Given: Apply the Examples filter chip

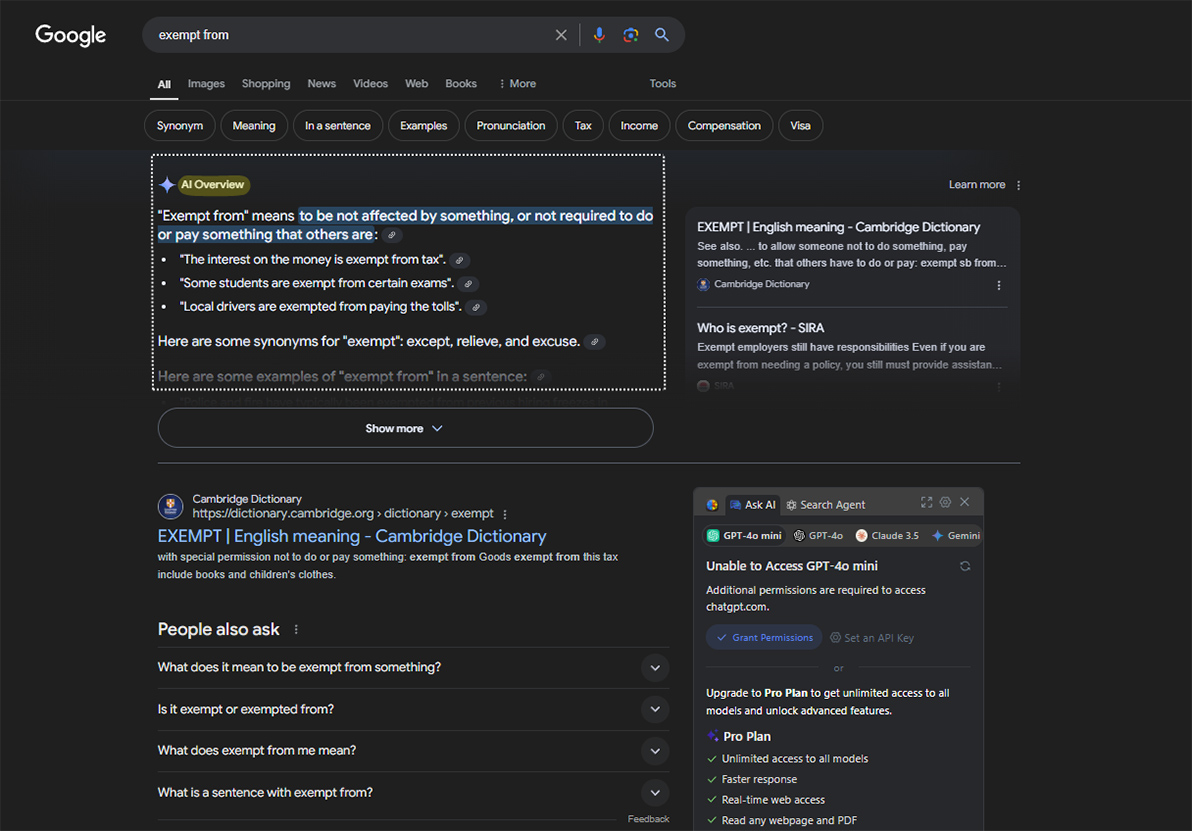Looking at the screenshot, I should coord(423,125).
